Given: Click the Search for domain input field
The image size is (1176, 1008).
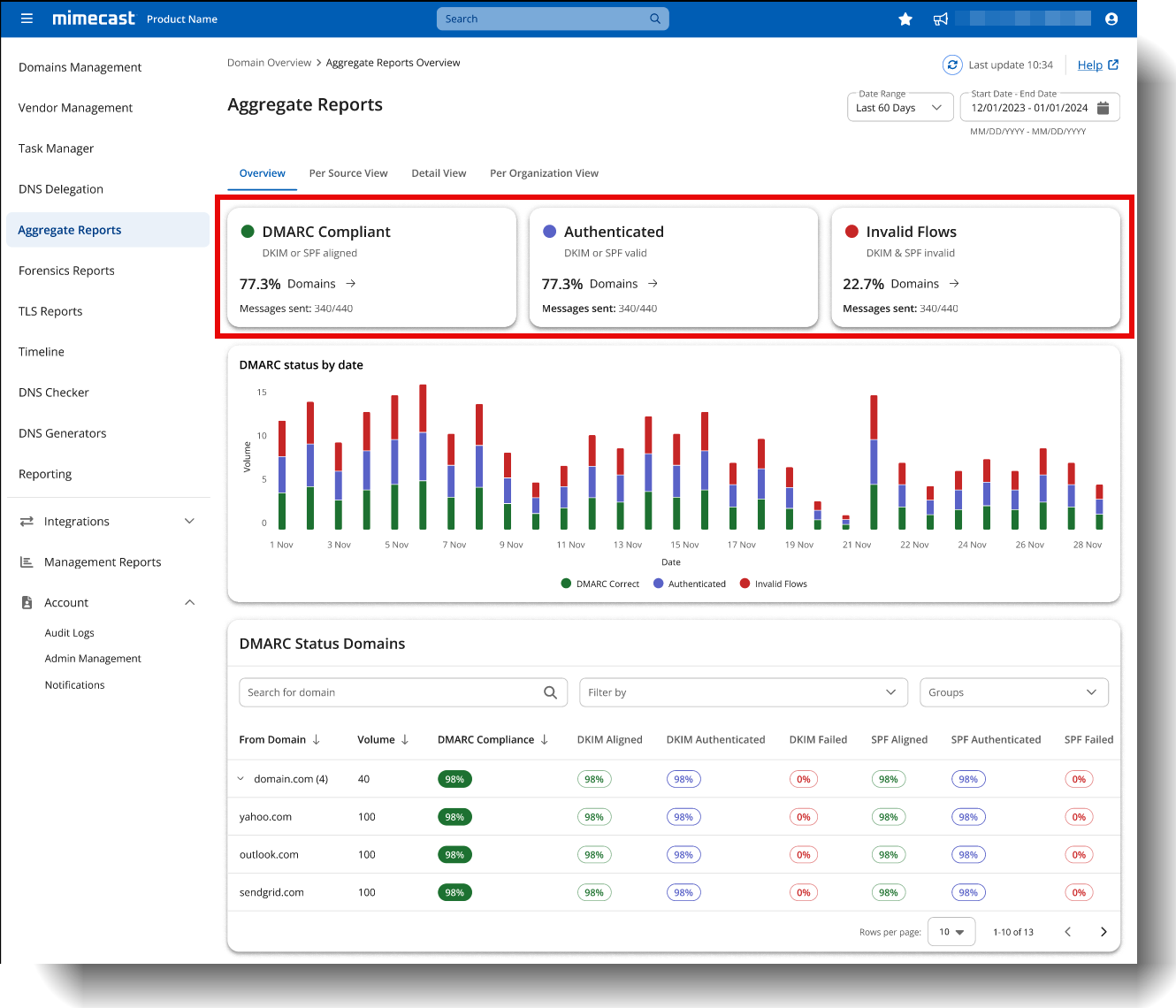Looking at the screenshot, I should pyautogui.click(x=380, y=692).
